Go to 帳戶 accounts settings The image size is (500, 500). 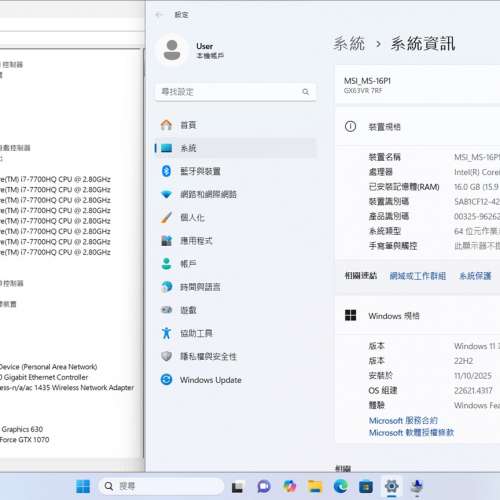pos(236,264)
